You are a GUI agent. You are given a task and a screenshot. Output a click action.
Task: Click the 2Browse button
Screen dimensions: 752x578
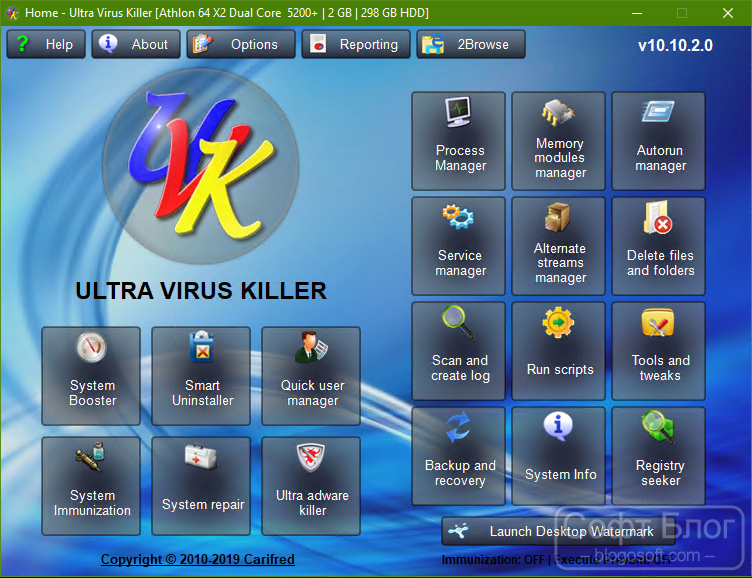pyautogui.click(x=471, y=44)
